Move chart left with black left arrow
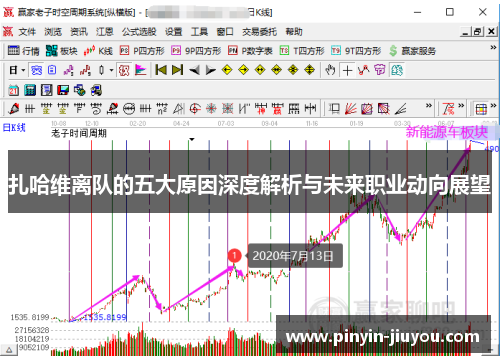Image resolution: width=500 pixels, height=362 pixels. 194,70
